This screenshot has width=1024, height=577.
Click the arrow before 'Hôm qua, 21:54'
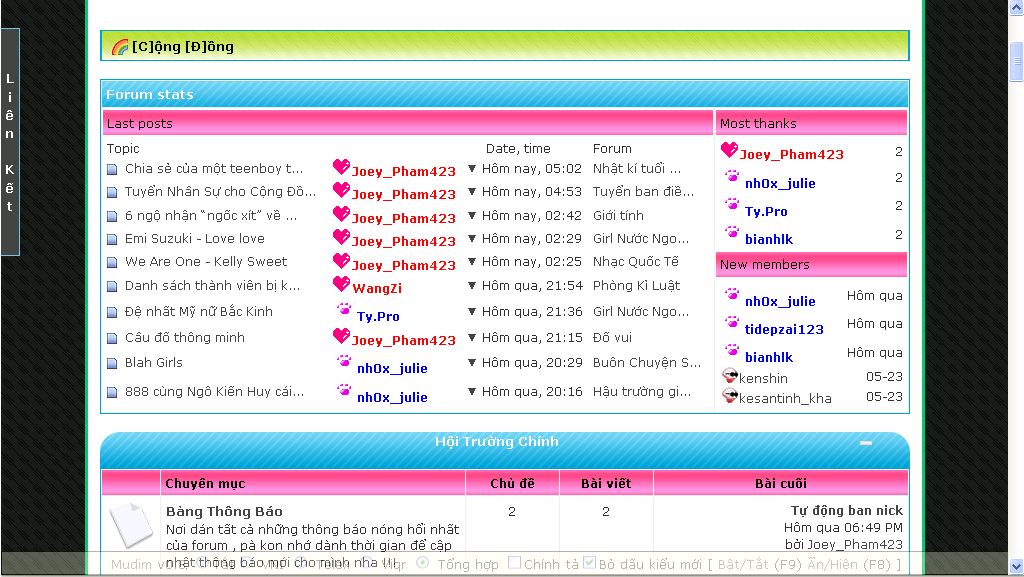472,286
